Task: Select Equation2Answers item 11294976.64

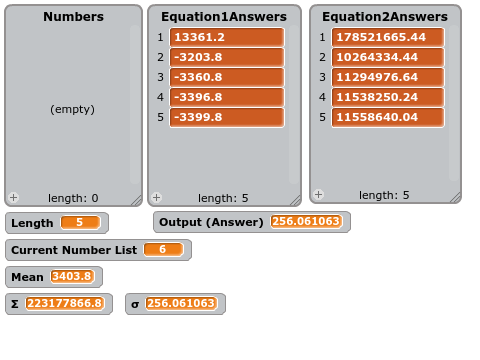Action: pyautogui.click(x=388, y=77)
